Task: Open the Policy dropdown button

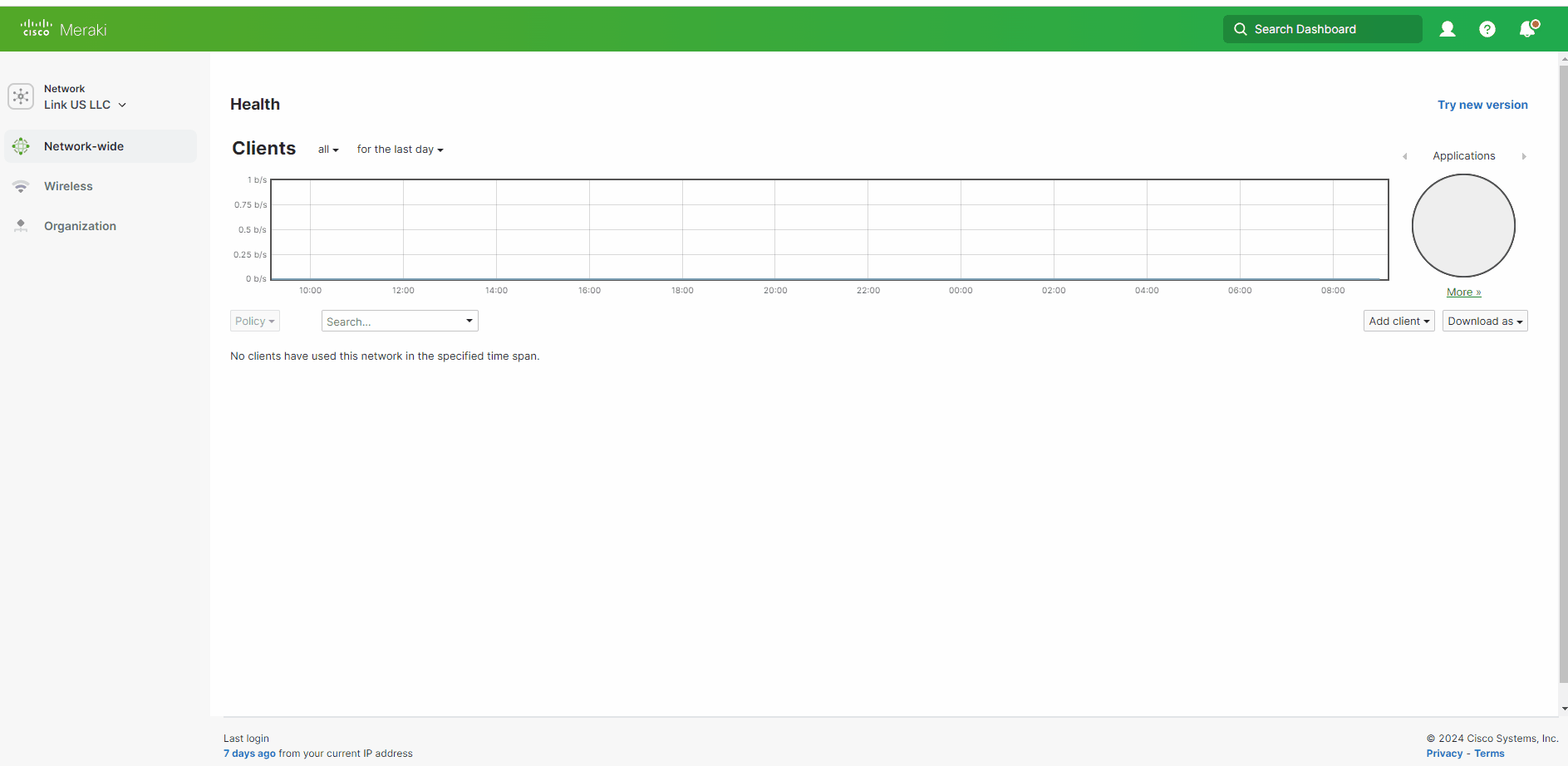Action: click(254, 322)
